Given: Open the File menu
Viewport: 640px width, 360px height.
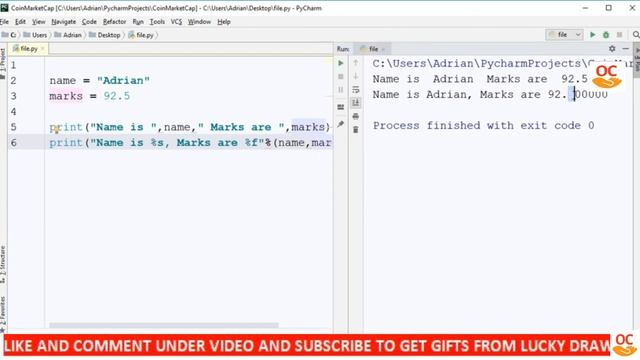Looking at the screenshot, I should pyautogui.click(x=4, y=22).
